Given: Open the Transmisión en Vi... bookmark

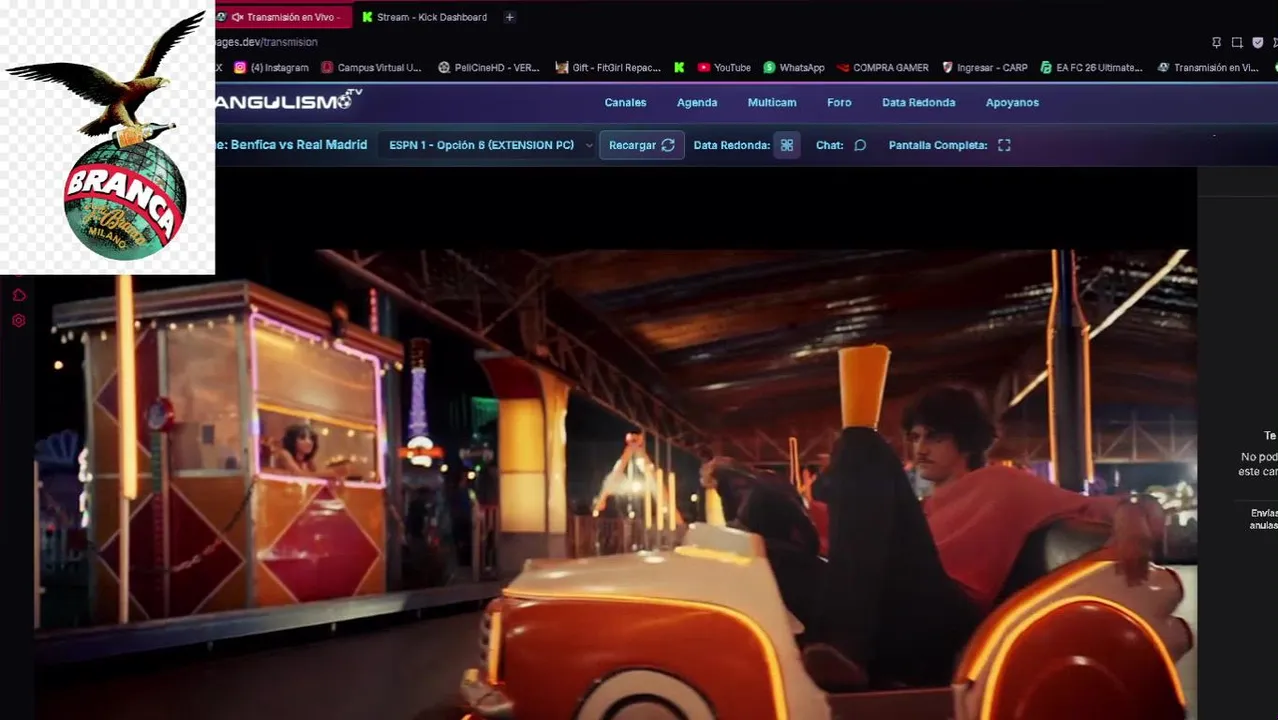Looking at the screenshot, I should click(1208, 68).
